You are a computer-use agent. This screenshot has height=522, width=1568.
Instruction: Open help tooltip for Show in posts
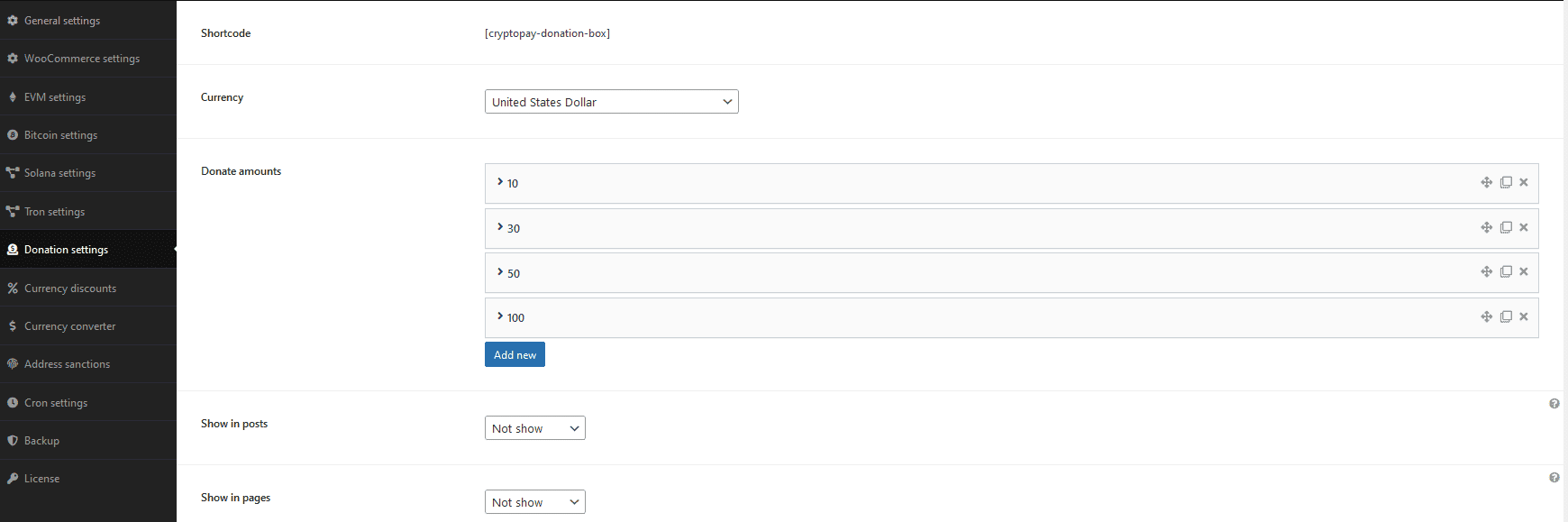1554,404
